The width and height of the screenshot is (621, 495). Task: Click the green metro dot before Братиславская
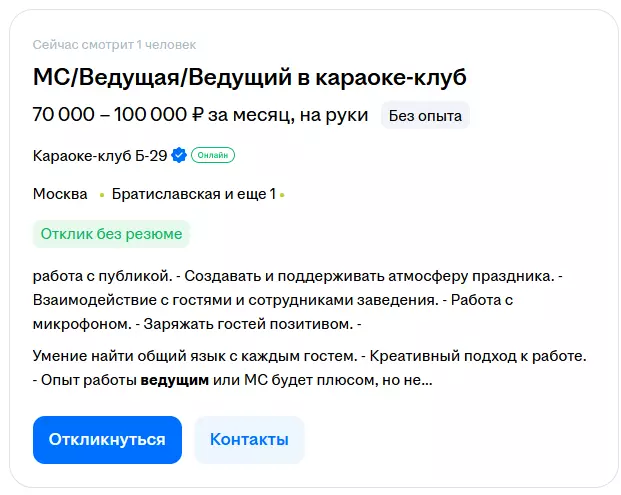101,194
